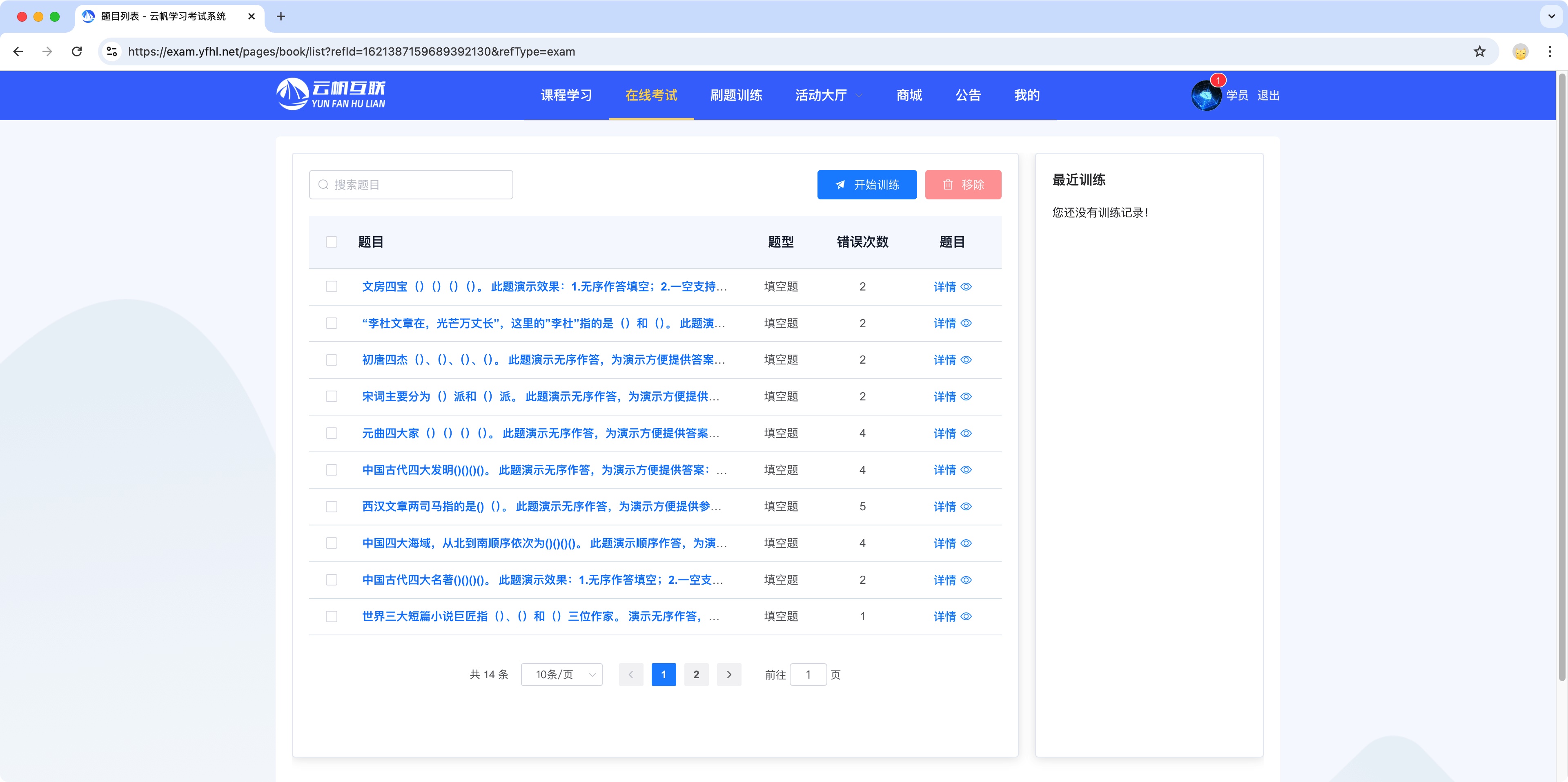Click the page vertical scrollbar

pos(1562,378)
